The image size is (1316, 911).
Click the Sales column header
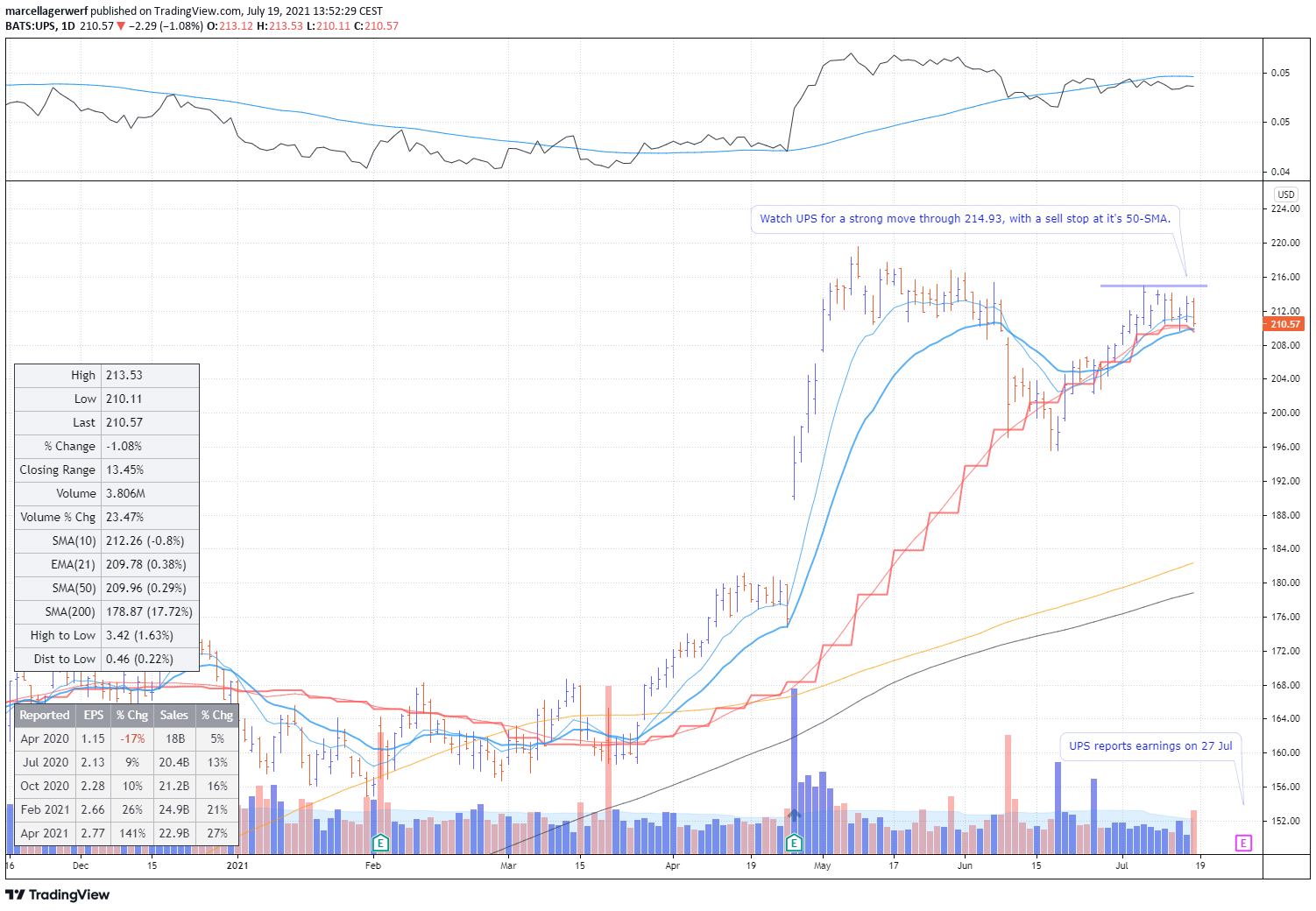point(174,715)
